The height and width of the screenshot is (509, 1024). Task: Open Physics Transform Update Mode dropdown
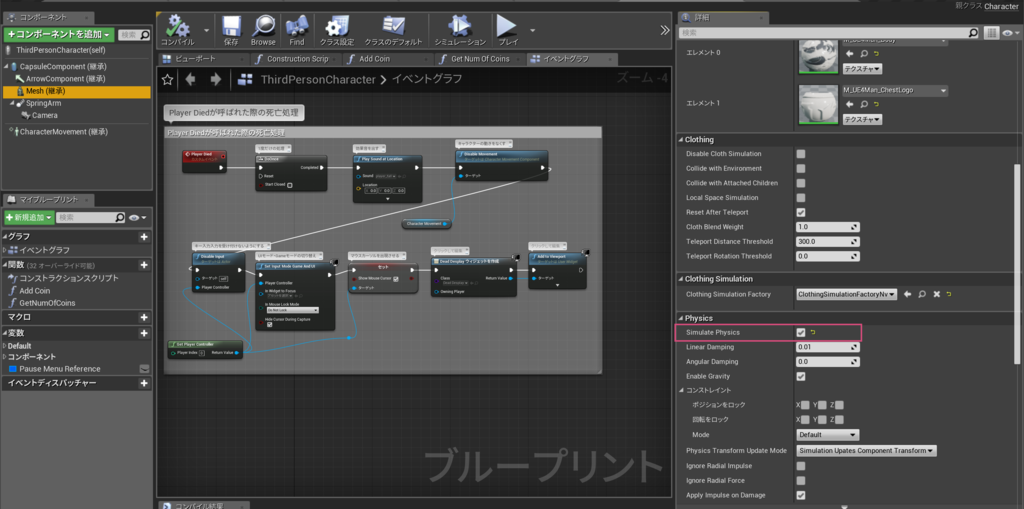point(867,451)
